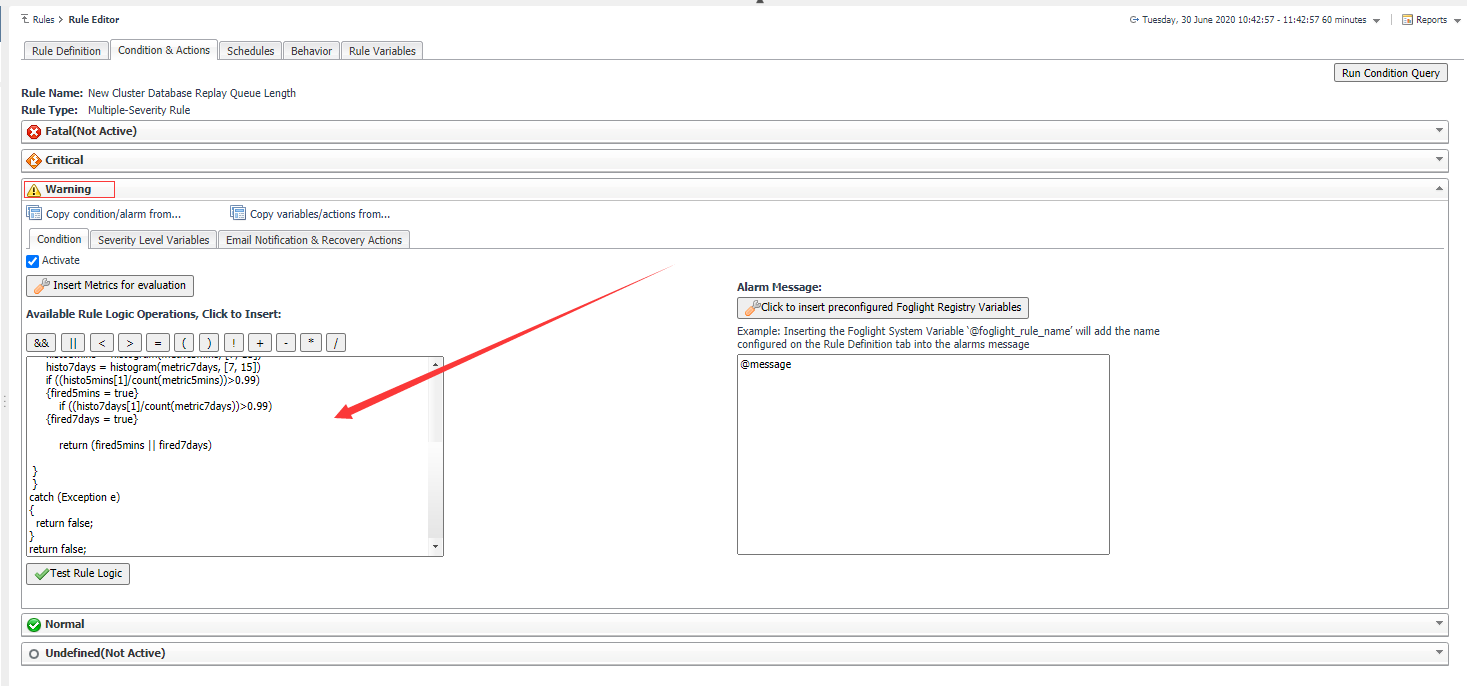Click the Run Condition Query button
1467x686 pixels.
[1390, 72]
